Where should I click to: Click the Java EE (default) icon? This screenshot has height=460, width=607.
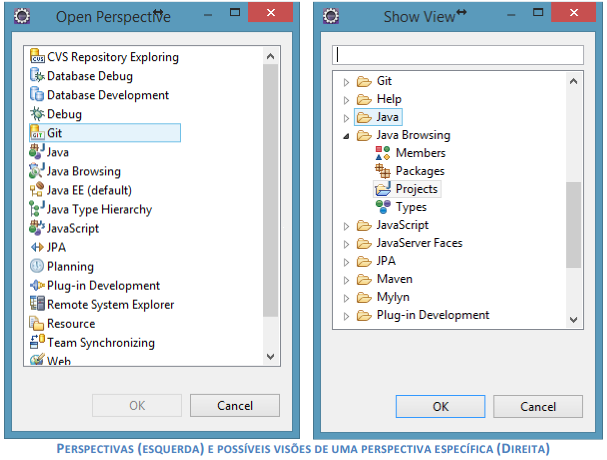[37, 189]
